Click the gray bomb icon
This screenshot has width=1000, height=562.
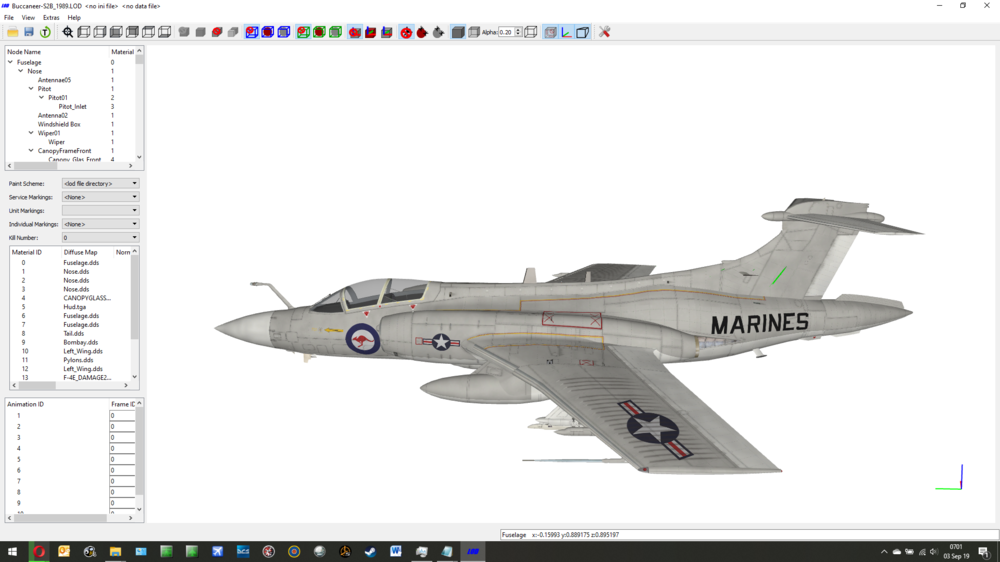point(438,32)
